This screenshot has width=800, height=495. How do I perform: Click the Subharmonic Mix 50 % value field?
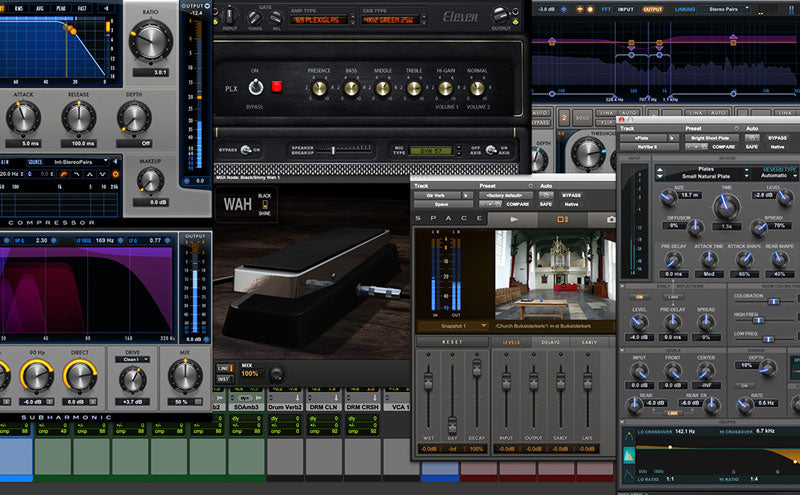tap(185, 402)
